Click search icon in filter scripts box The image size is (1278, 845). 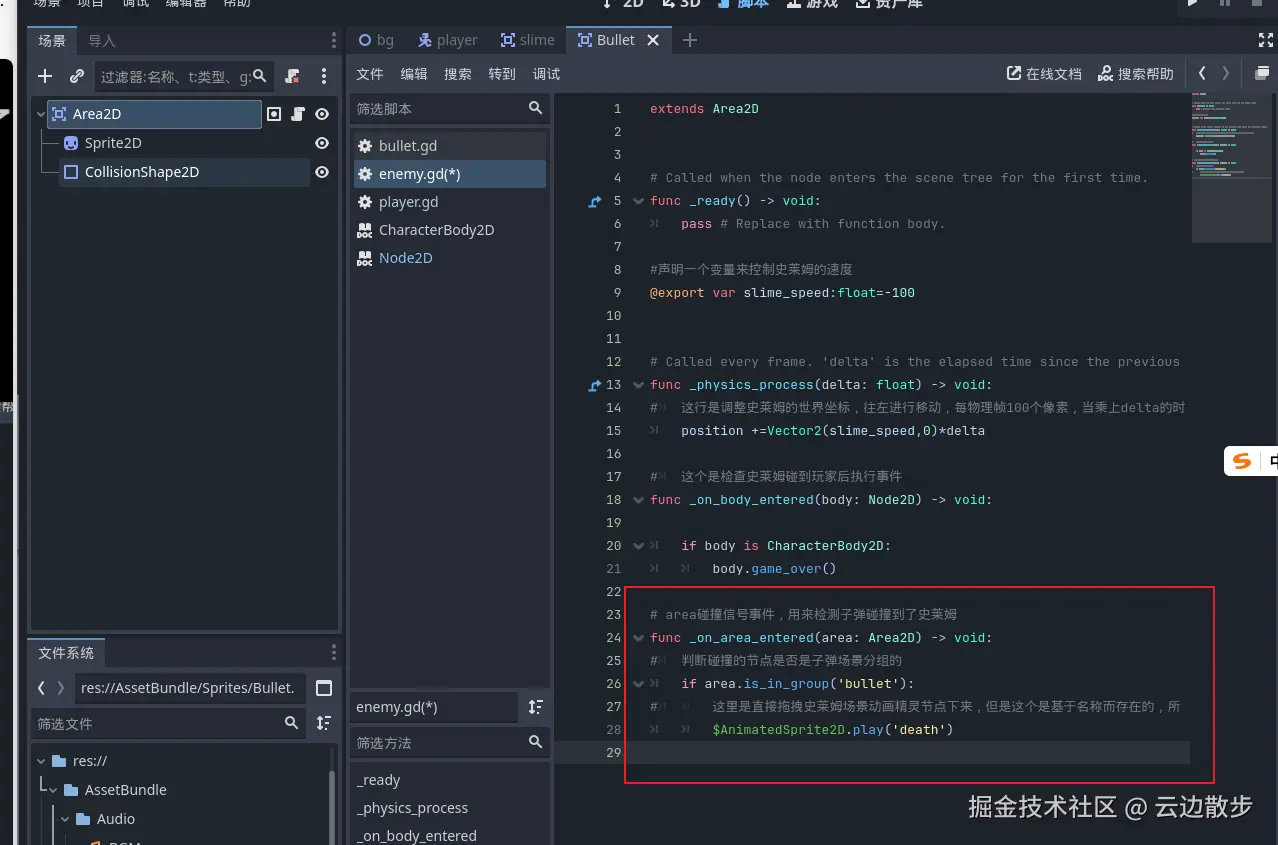[536, 108]
